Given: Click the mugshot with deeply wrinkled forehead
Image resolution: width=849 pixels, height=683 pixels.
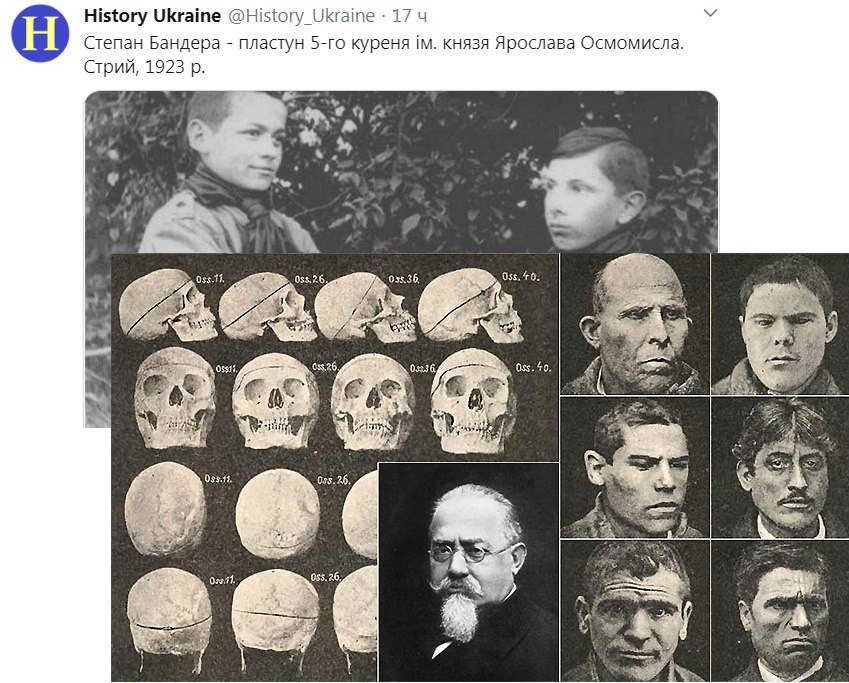Looking at the screenshot, I should [635, 611].
